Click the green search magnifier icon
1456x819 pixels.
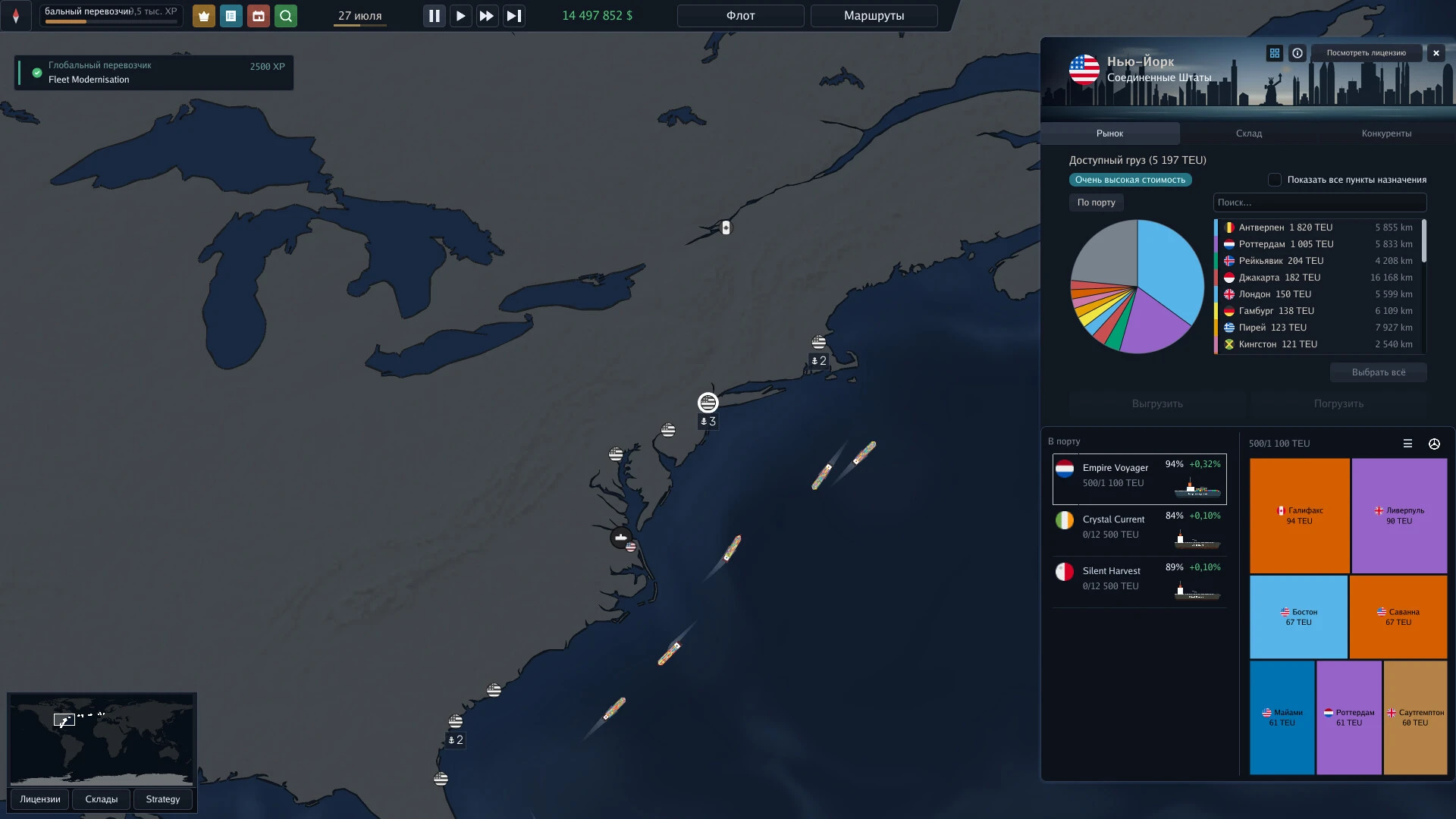286,16
